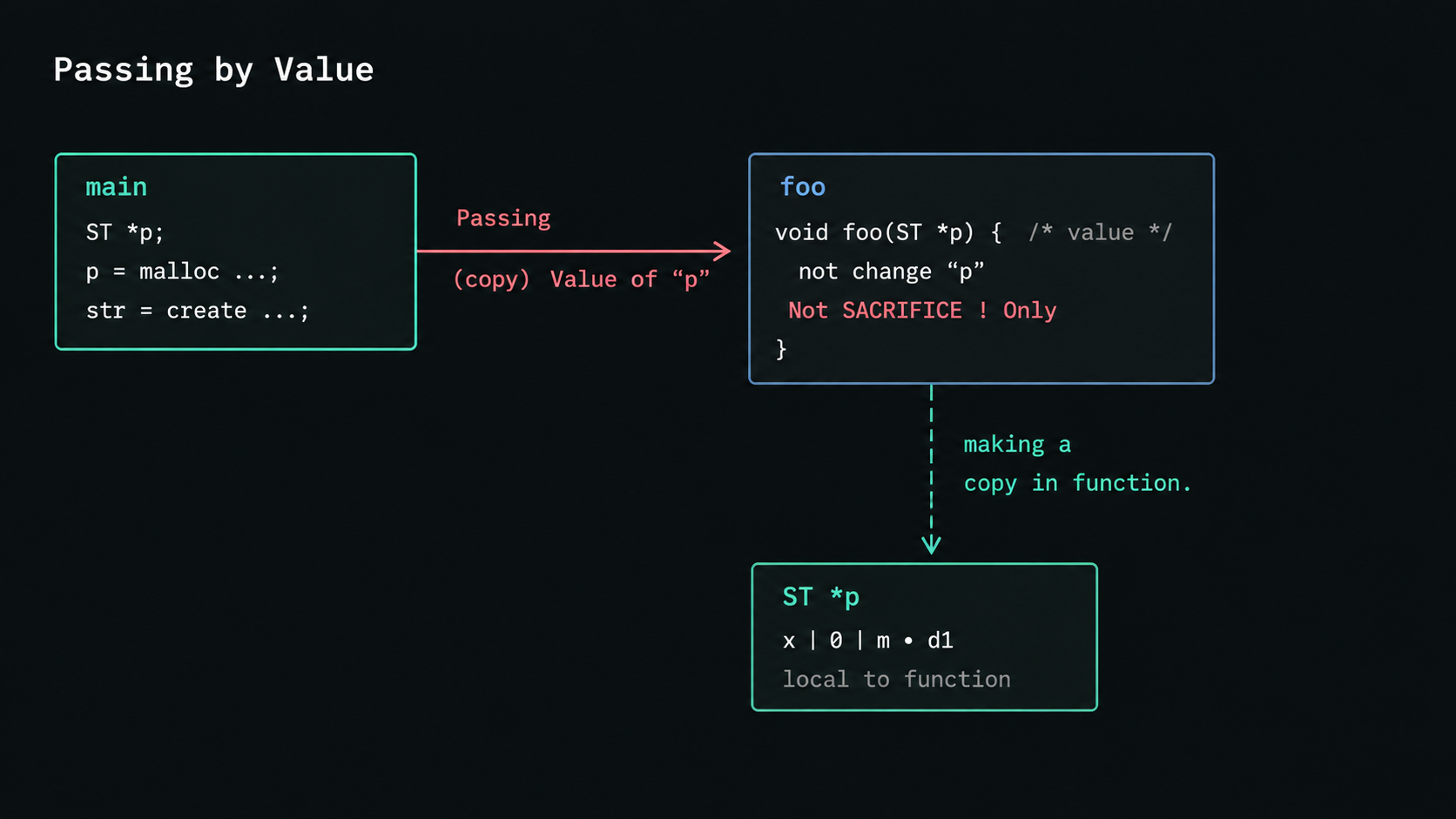The width and height of the screenshot is (1456, 819).
Task: Click the 'x | 0 | m • d1' row
Action: (867, 641)
